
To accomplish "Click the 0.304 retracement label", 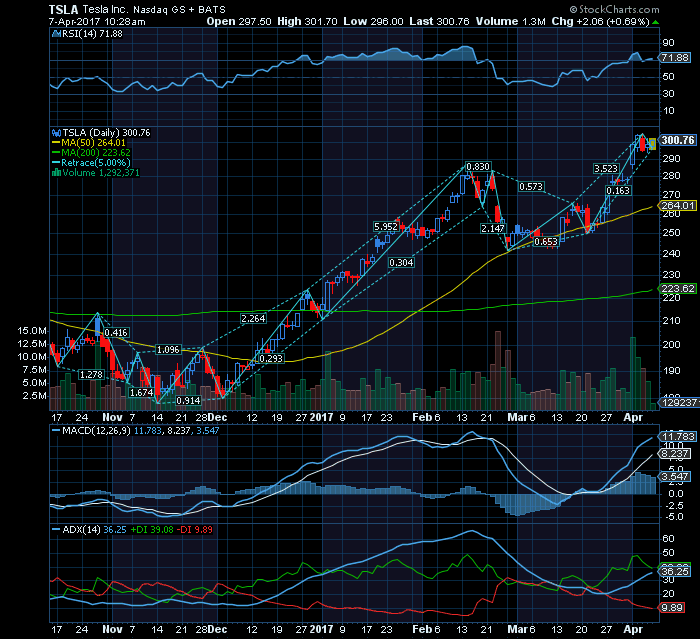I will pyautogui.click(x=401, y=263).
